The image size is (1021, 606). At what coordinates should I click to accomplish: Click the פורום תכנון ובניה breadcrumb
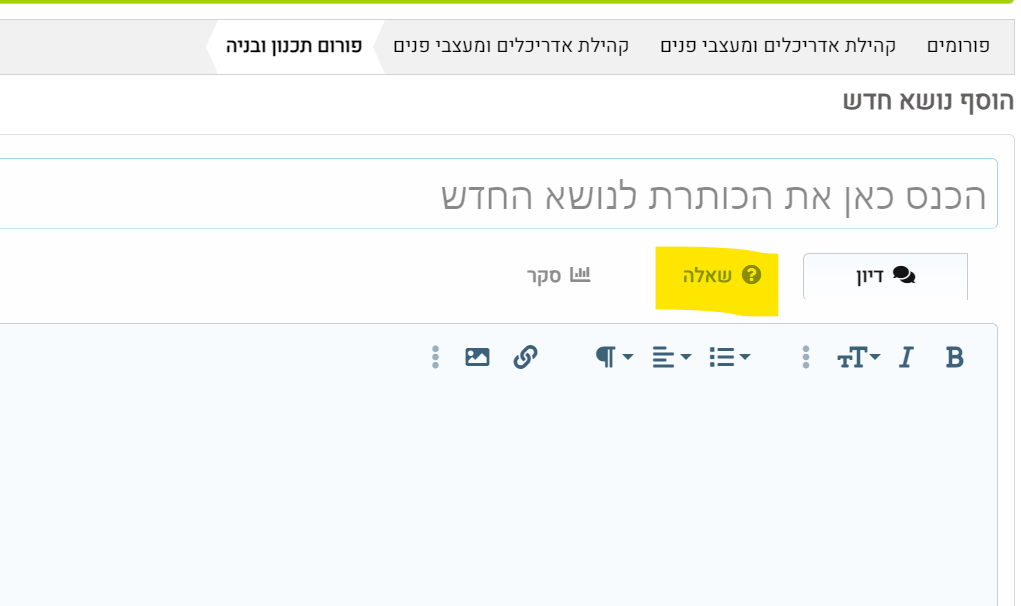[294, 46]
